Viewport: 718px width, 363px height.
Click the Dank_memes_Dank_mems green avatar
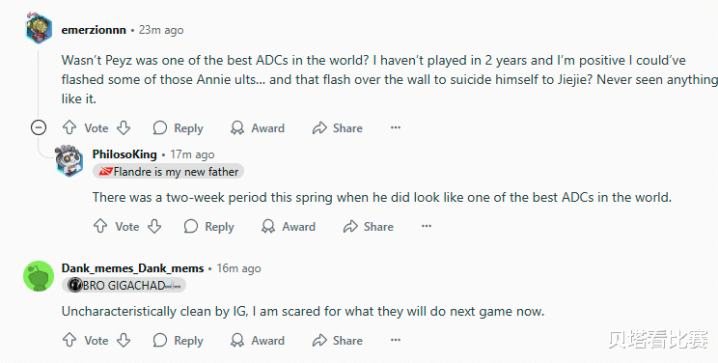pyautogui.click(x=38, y=276)
